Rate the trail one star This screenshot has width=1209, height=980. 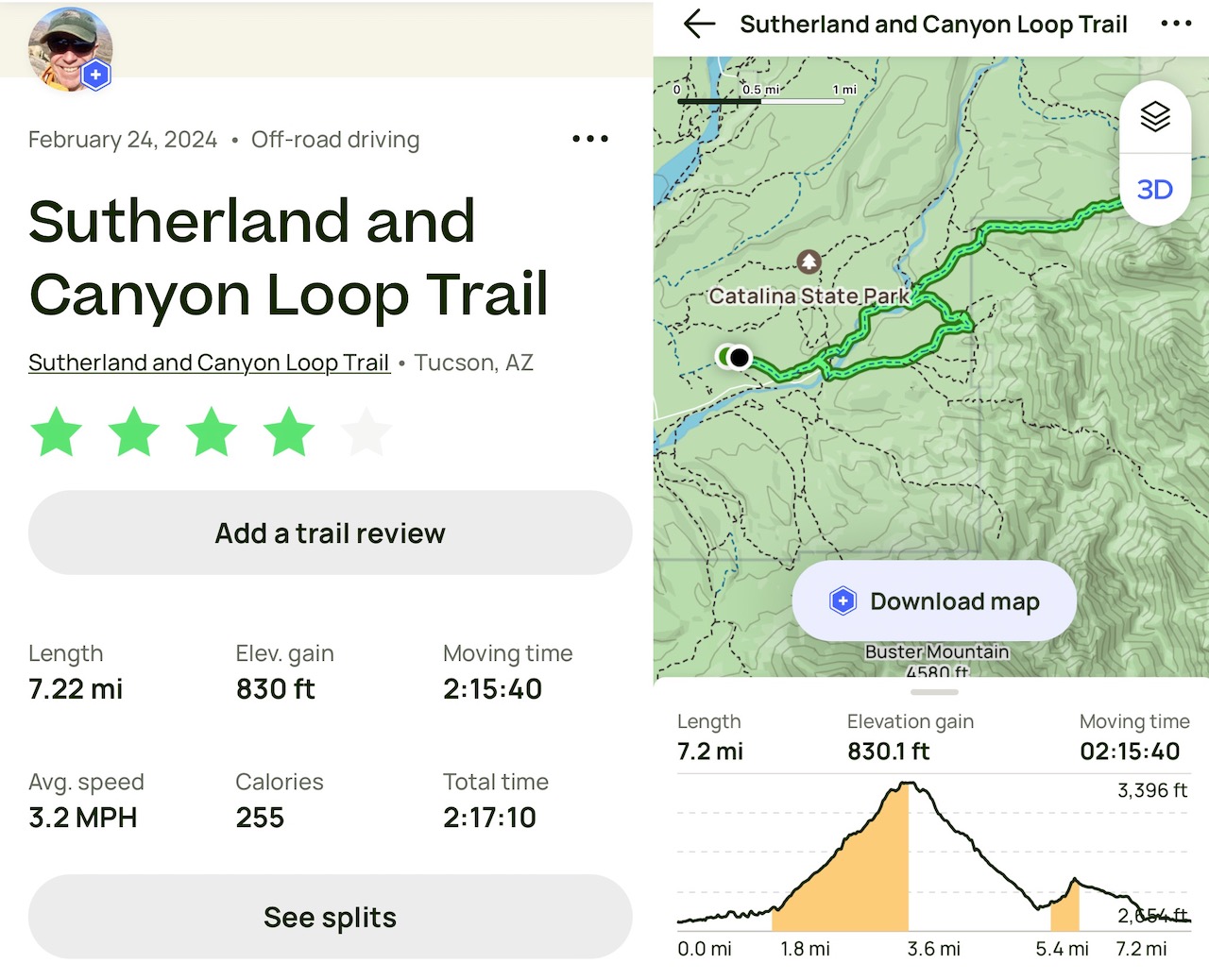coord(57,432)
